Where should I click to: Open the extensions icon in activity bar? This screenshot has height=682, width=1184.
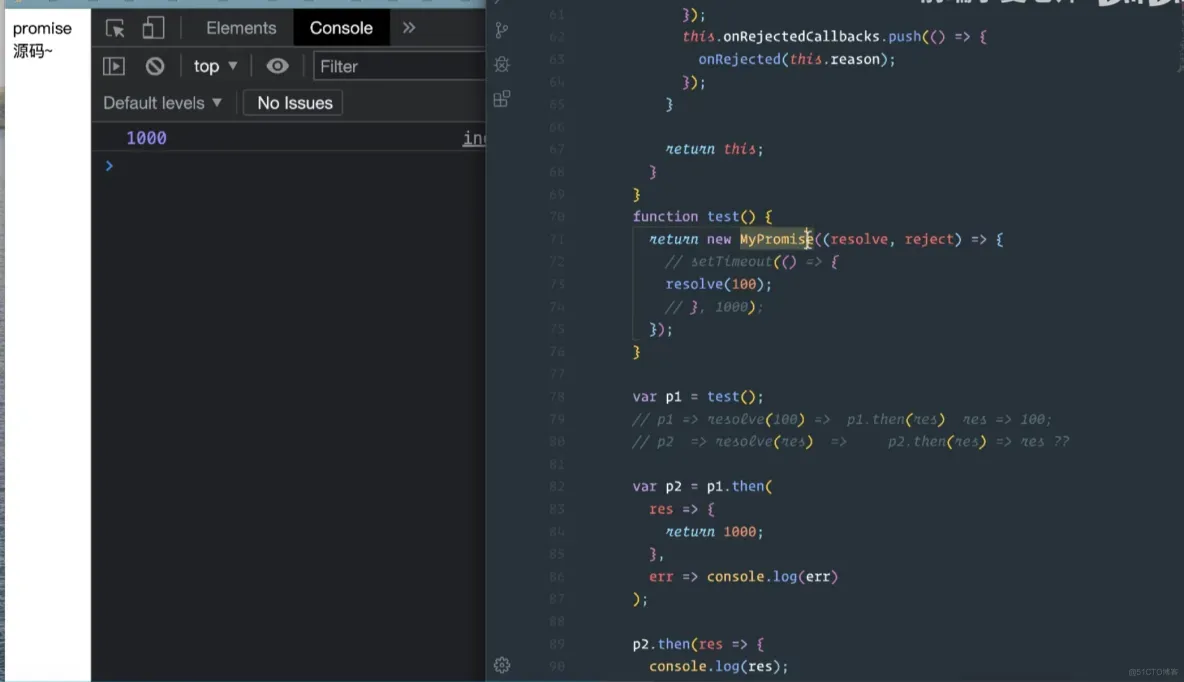(501, 99)
